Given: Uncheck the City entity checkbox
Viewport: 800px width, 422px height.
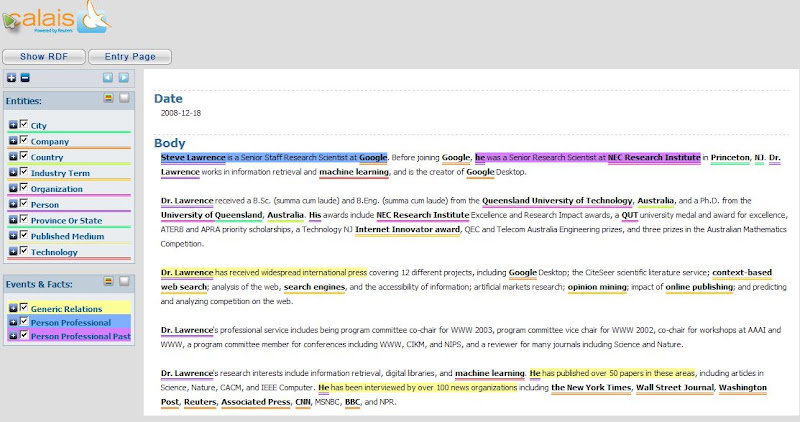Looking at the screenshot, I should (23, 124).
